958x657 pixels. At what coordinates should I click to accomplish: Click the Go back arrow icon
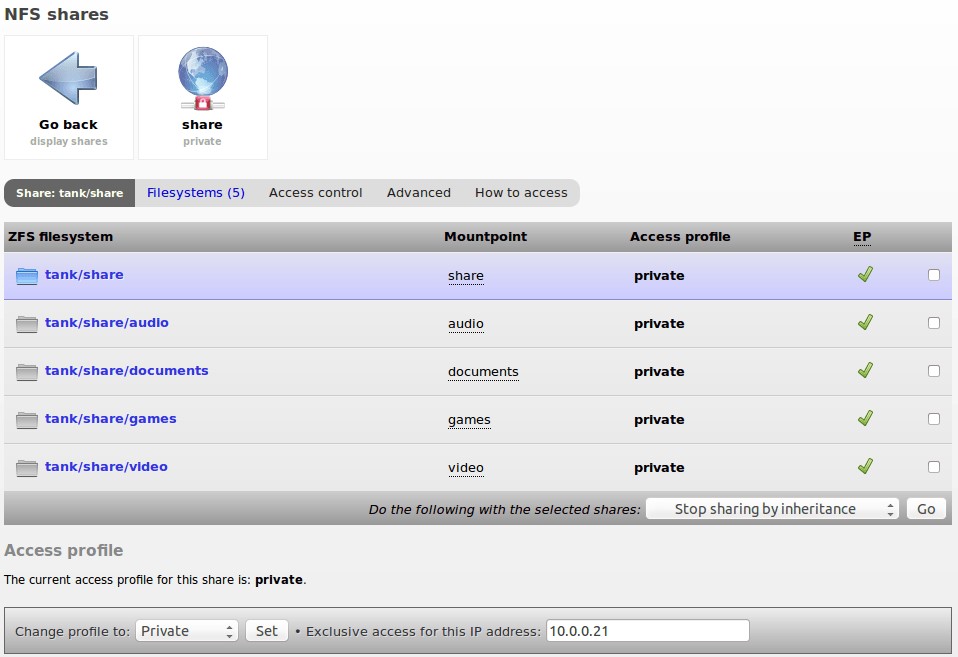pos(68,78)
